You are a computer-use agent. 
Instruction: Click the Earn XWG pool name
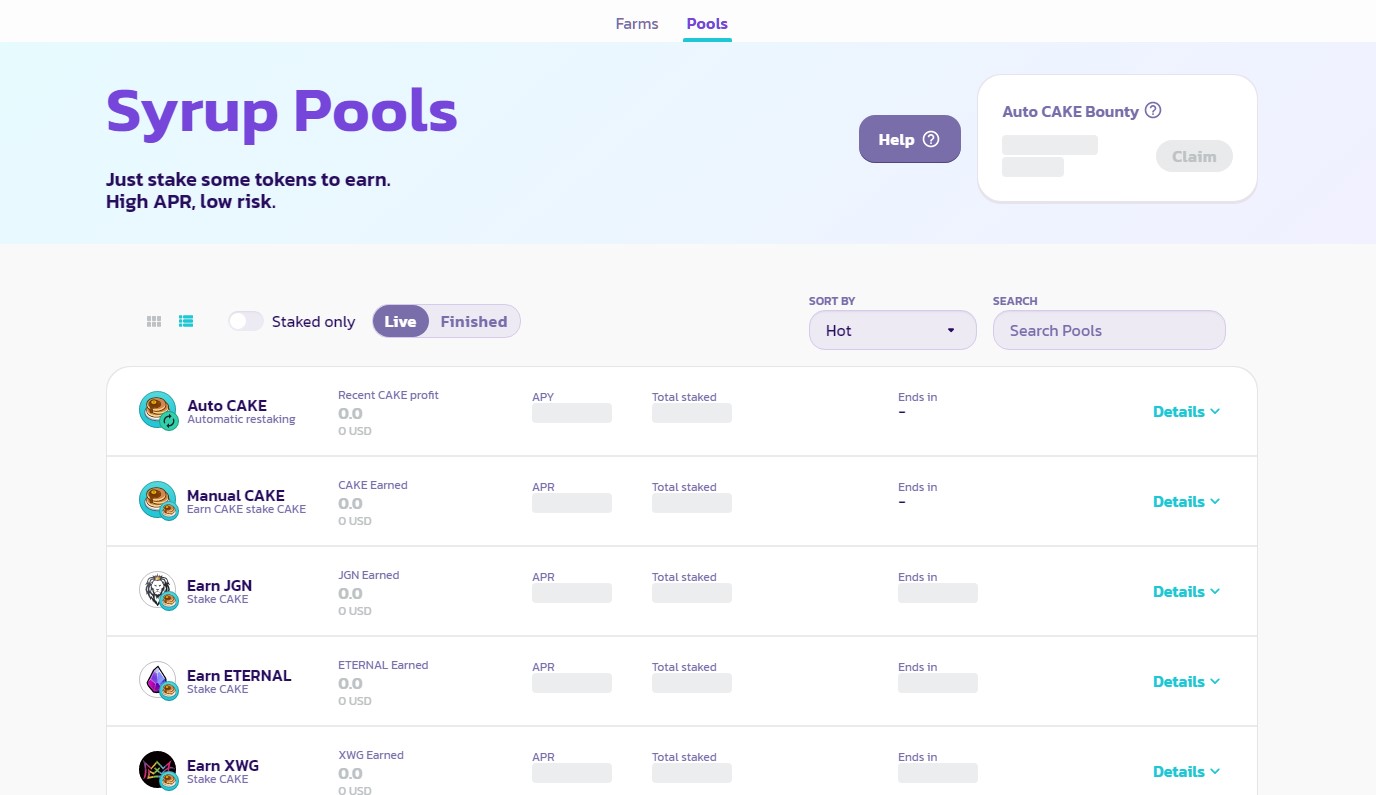223,765
